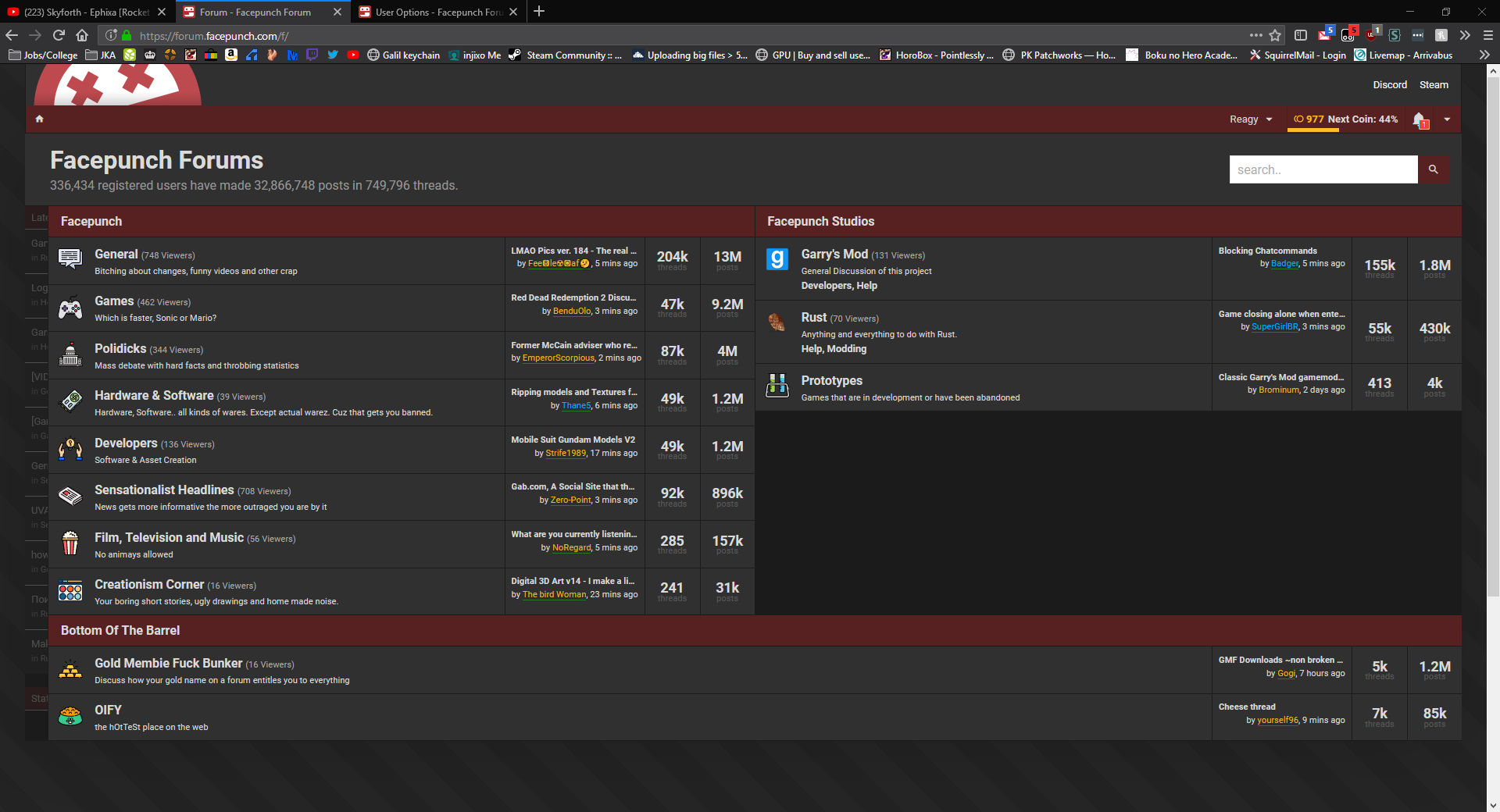Open the Steam Community bookmark
The width and height of the screenshot is (1500, 812).
point(566,55)
